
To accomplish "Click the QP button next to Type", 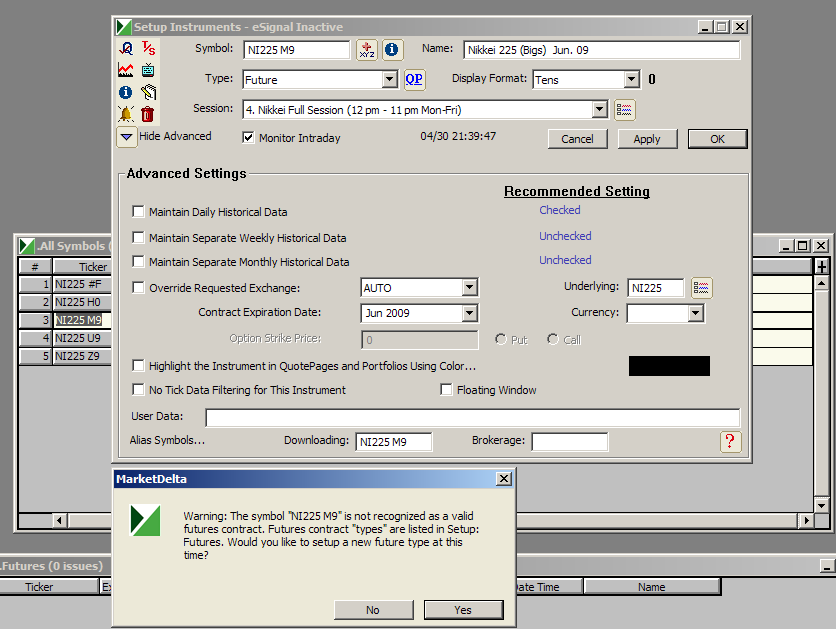I will tap(414, 79).
